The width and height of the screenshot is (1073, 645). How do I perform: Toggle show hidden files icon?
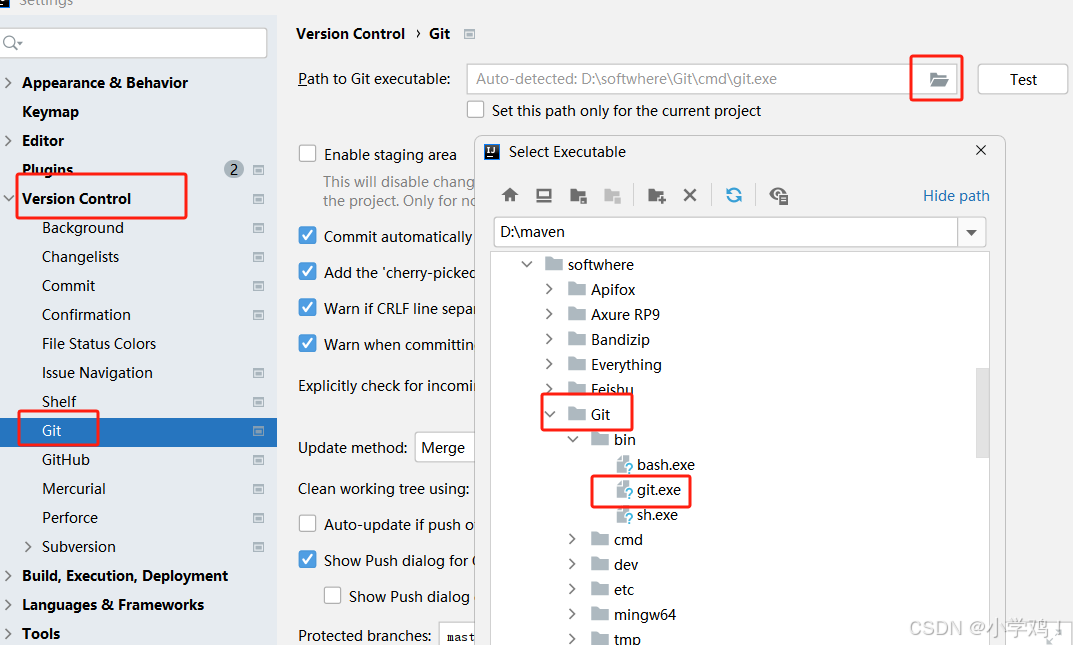pyautogui.click(x=778, y=196)
